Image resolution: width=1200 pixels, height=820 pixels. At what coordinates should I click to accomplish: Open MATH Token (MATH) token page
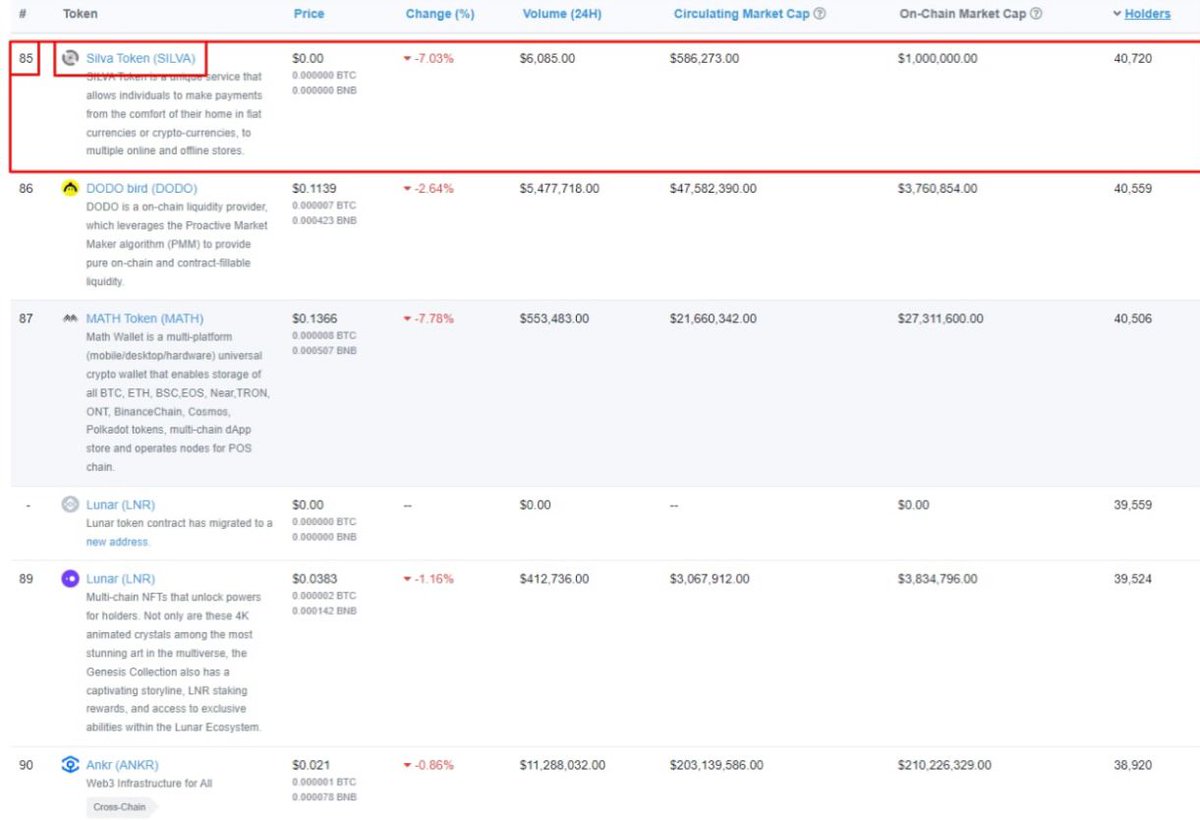[145, 318]
